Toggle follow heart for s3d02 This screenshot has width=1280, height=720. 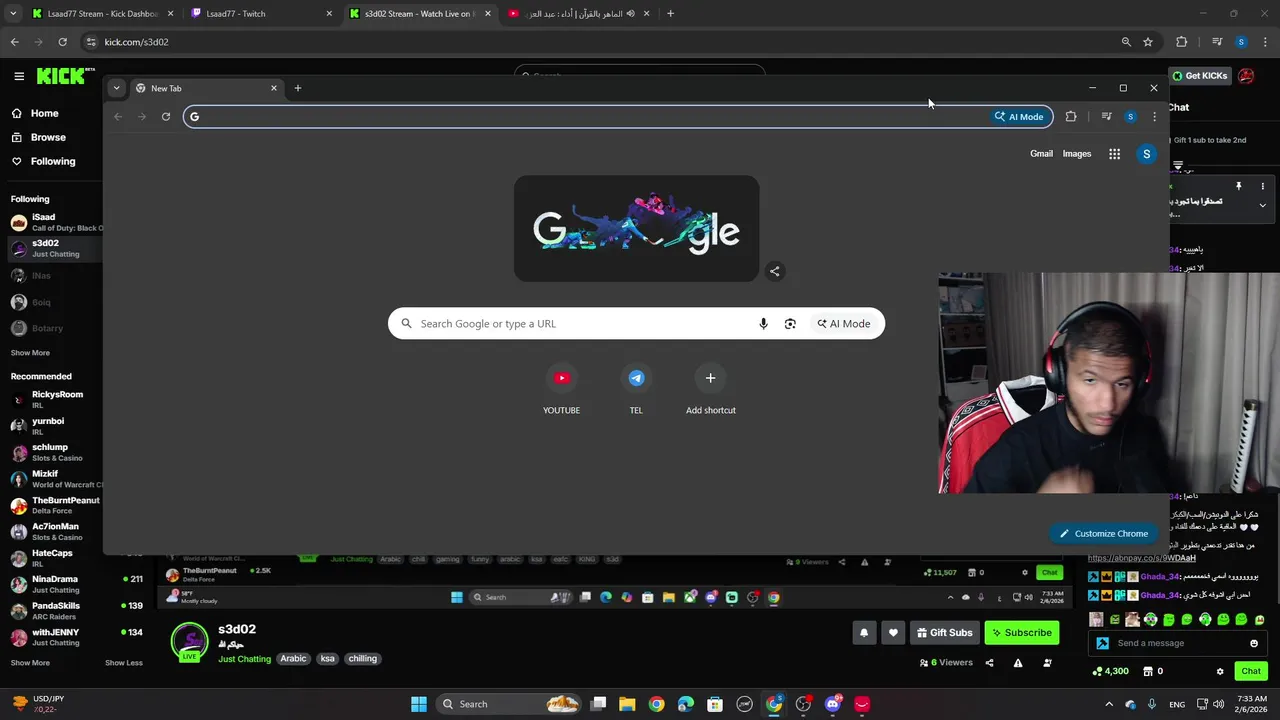click(893, 632)
